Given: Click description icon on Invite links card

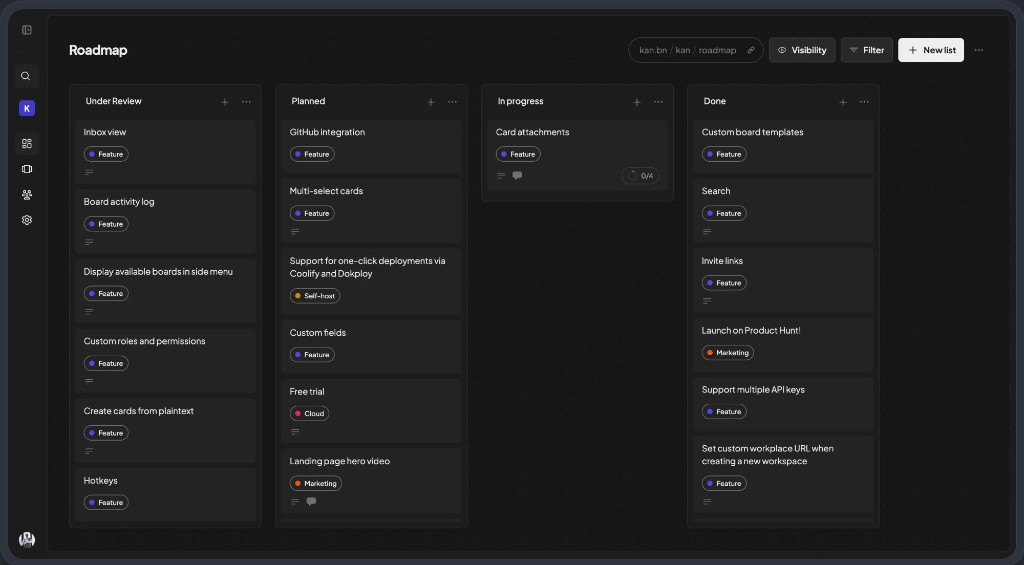Looking at the screenshot, I should tap(707, 301).
